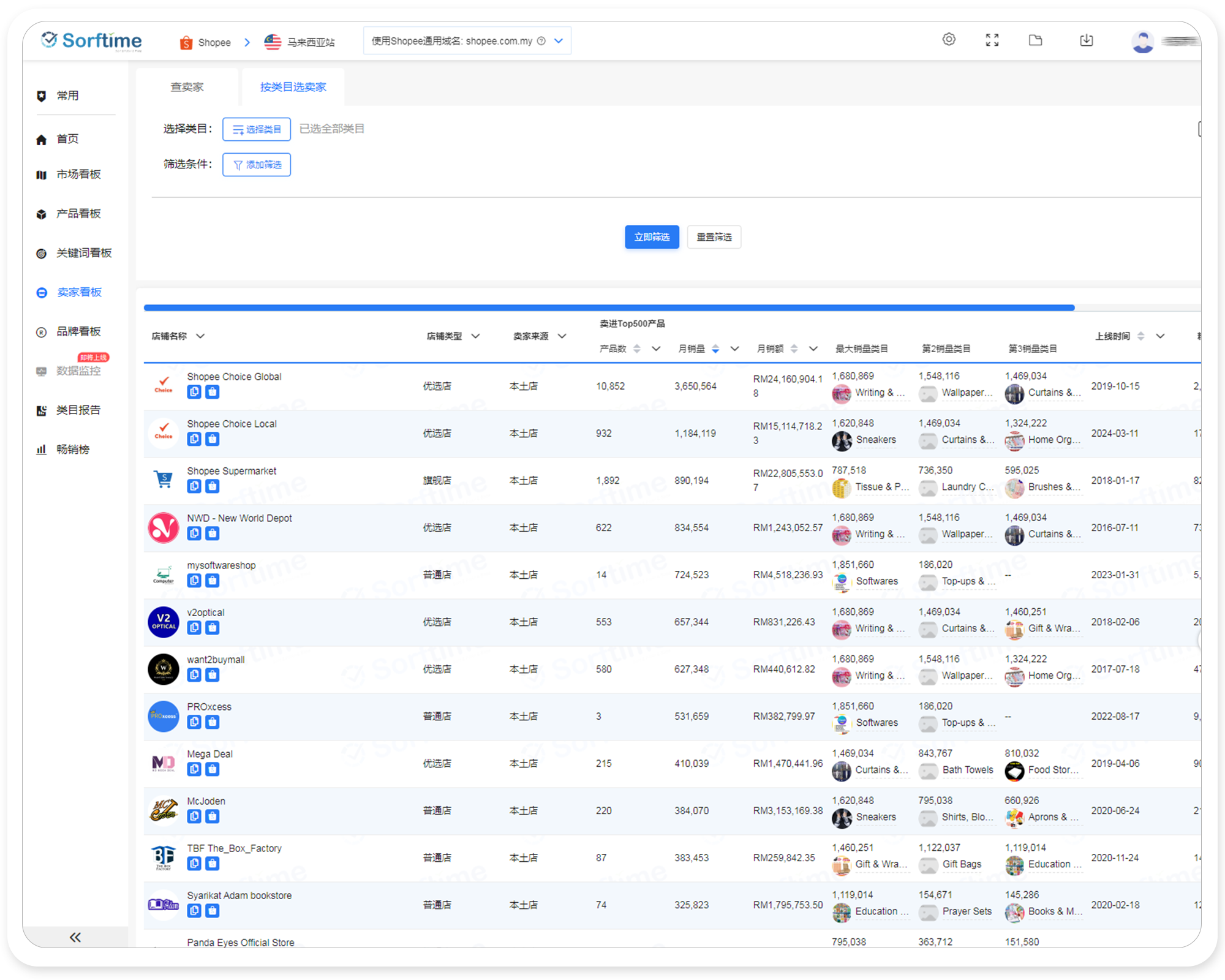Screen dimensions: 1225x980
Task: Open the Shopee Choice Local store name
Action: (232, 424)
